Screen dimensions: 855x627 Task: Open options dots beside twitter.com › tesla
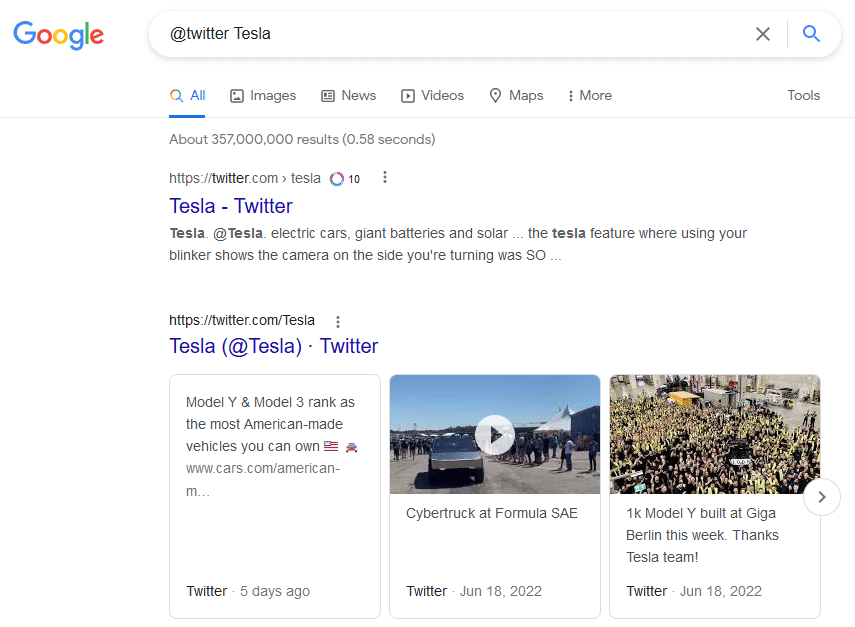coord(385,178)
